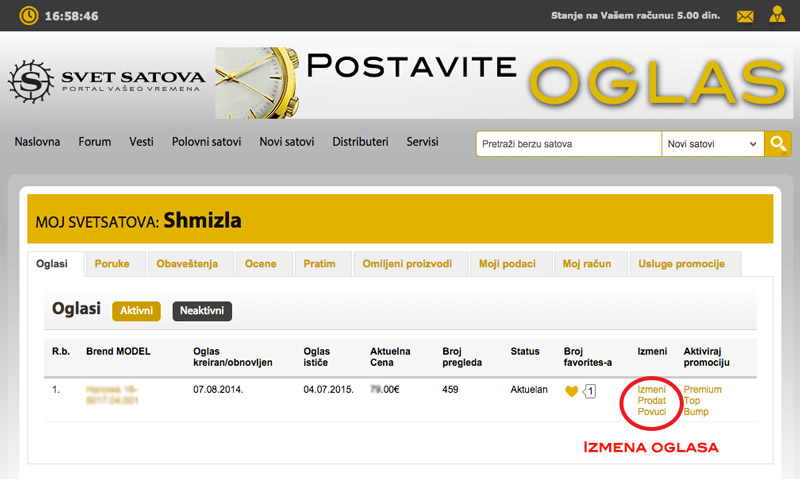Open the Novi satovi category dropdown
800x479 pixels.
pyautogui.click(x=712, y=144)
